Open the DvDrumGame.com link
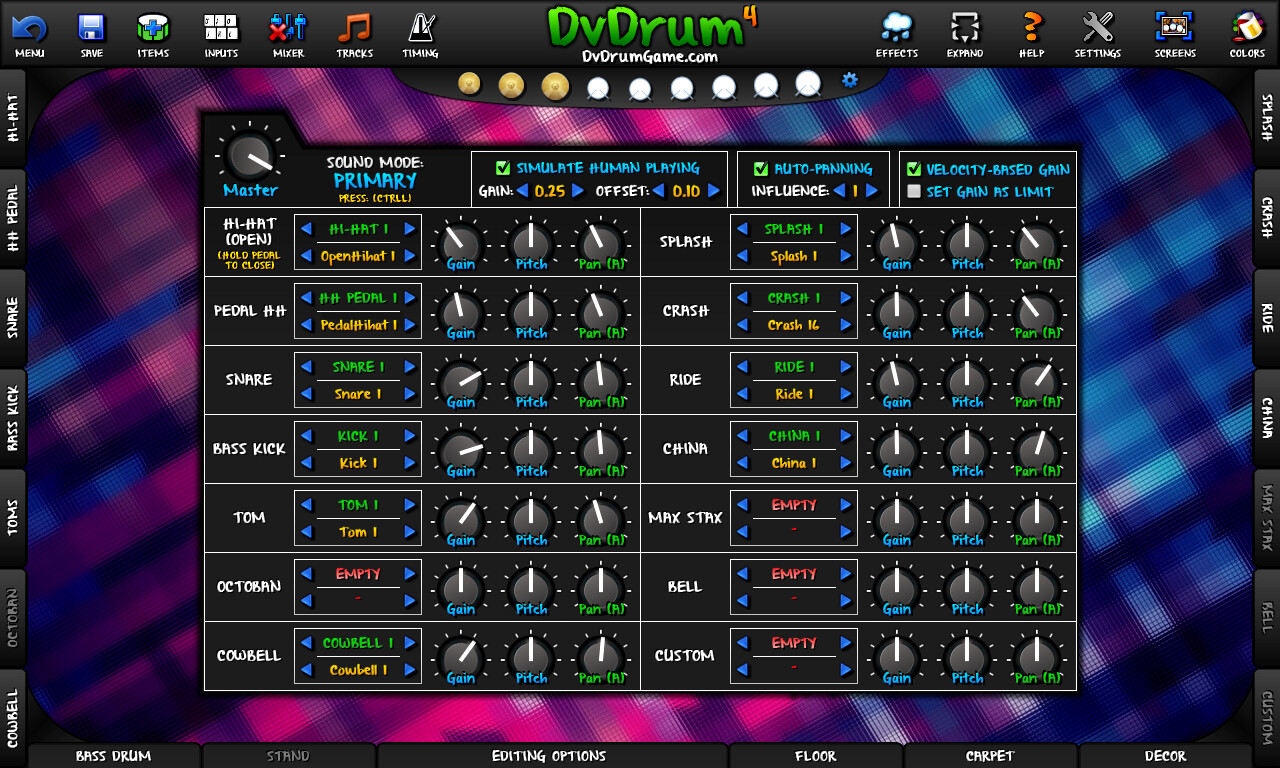 650,57
